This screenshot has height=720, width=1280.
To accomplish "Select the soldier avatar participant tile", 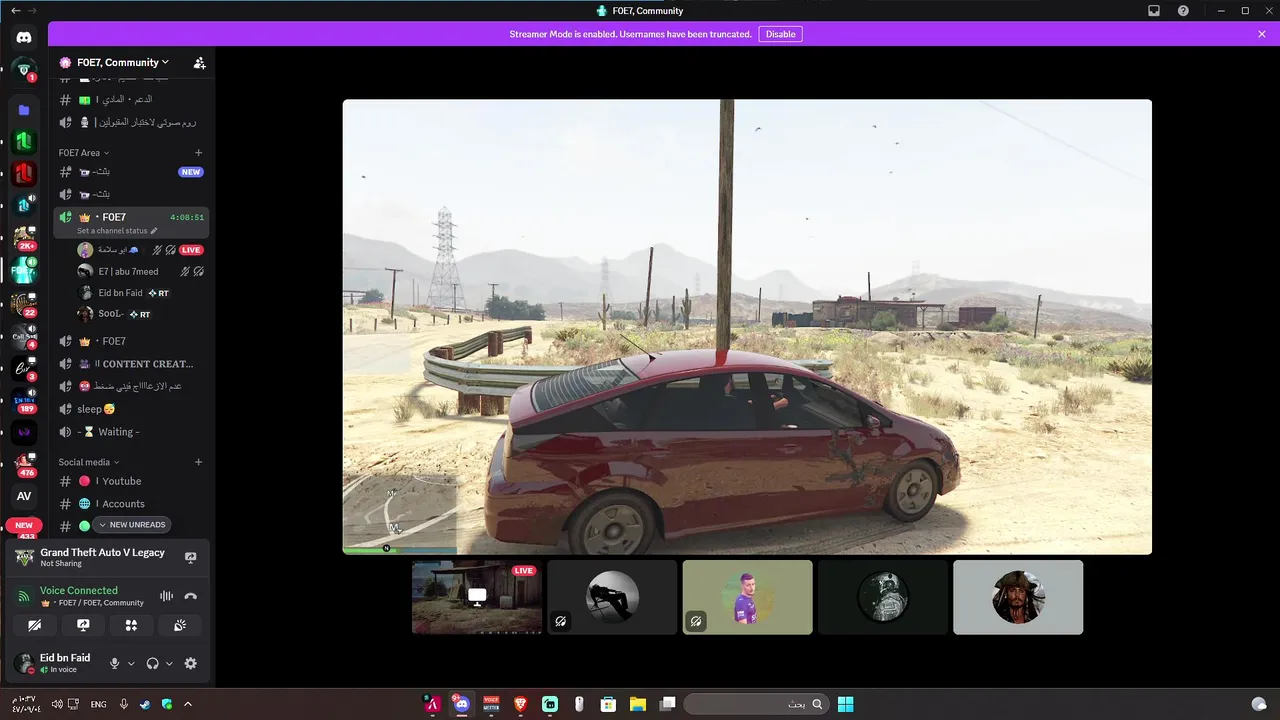I will 883,597.
